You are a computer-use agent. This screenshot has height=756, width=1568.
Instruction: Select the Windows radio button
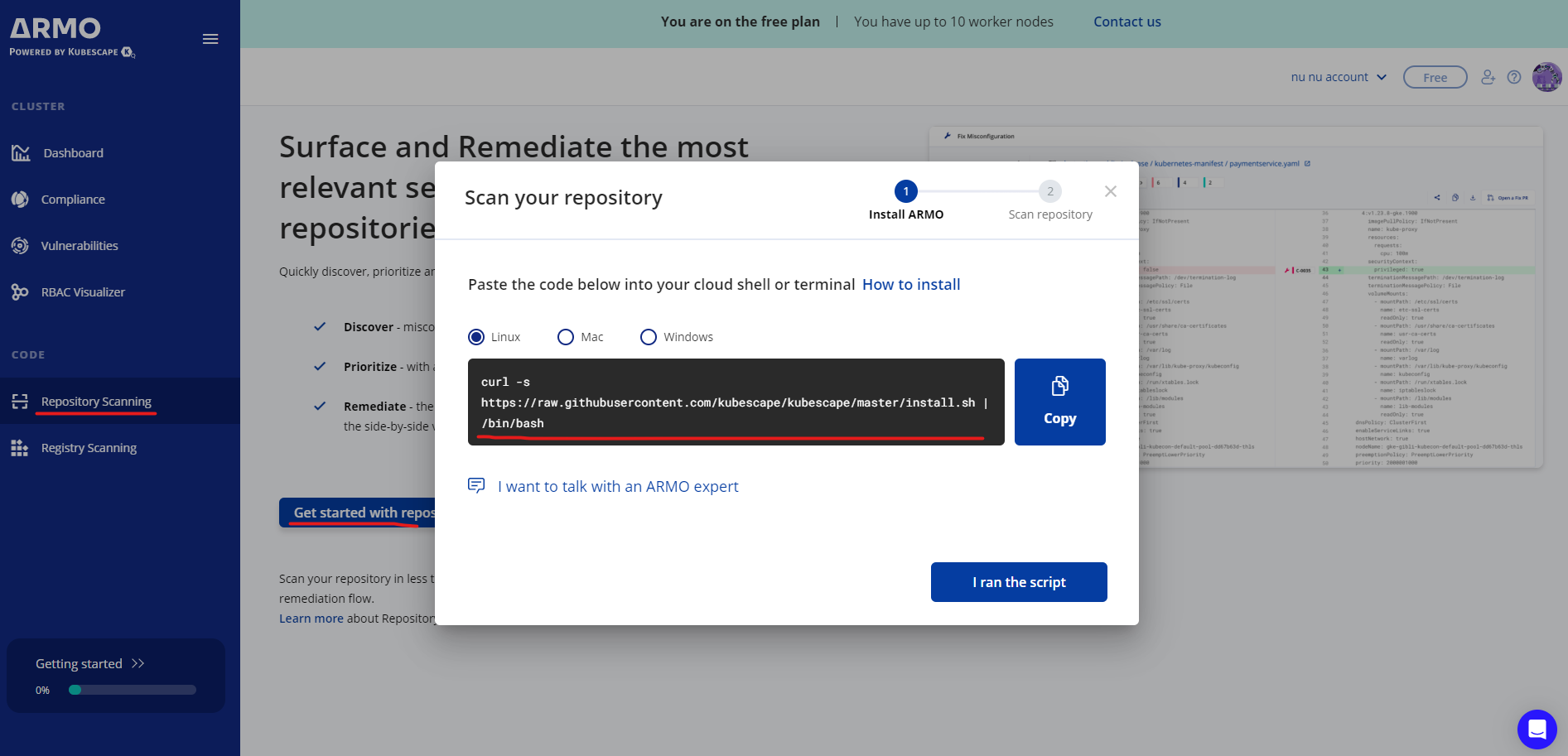(x=649, y=337)
